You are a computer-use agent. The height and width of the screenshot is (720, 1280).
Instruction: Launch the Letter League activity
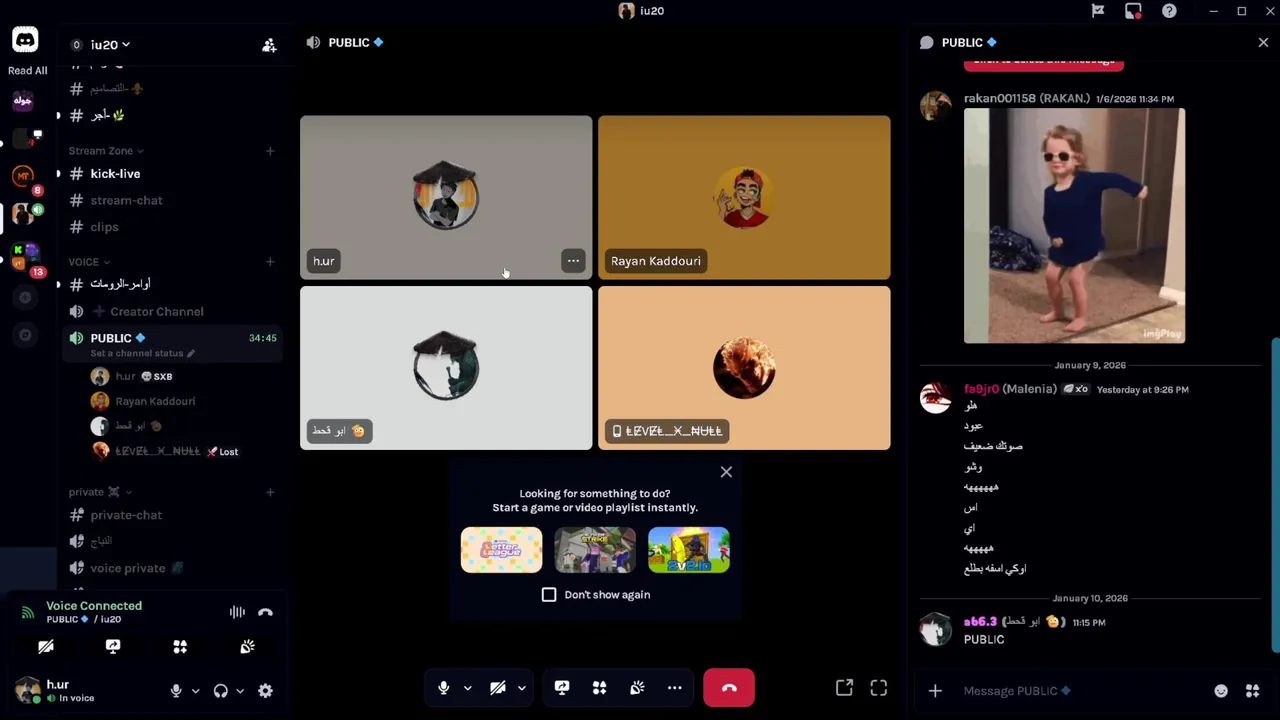(x=501, y=550)
